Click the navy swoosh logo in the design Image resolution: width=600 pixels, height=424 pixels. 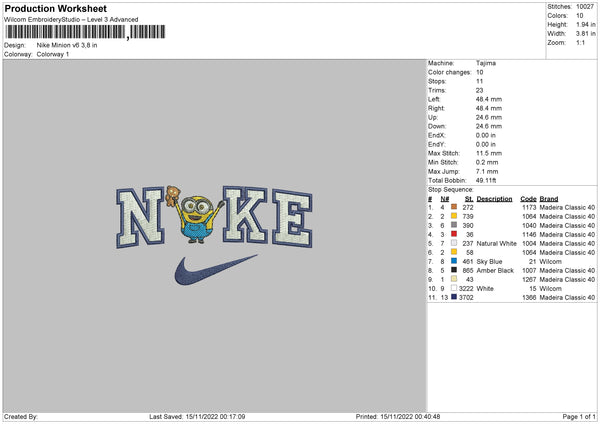point(215,270)
